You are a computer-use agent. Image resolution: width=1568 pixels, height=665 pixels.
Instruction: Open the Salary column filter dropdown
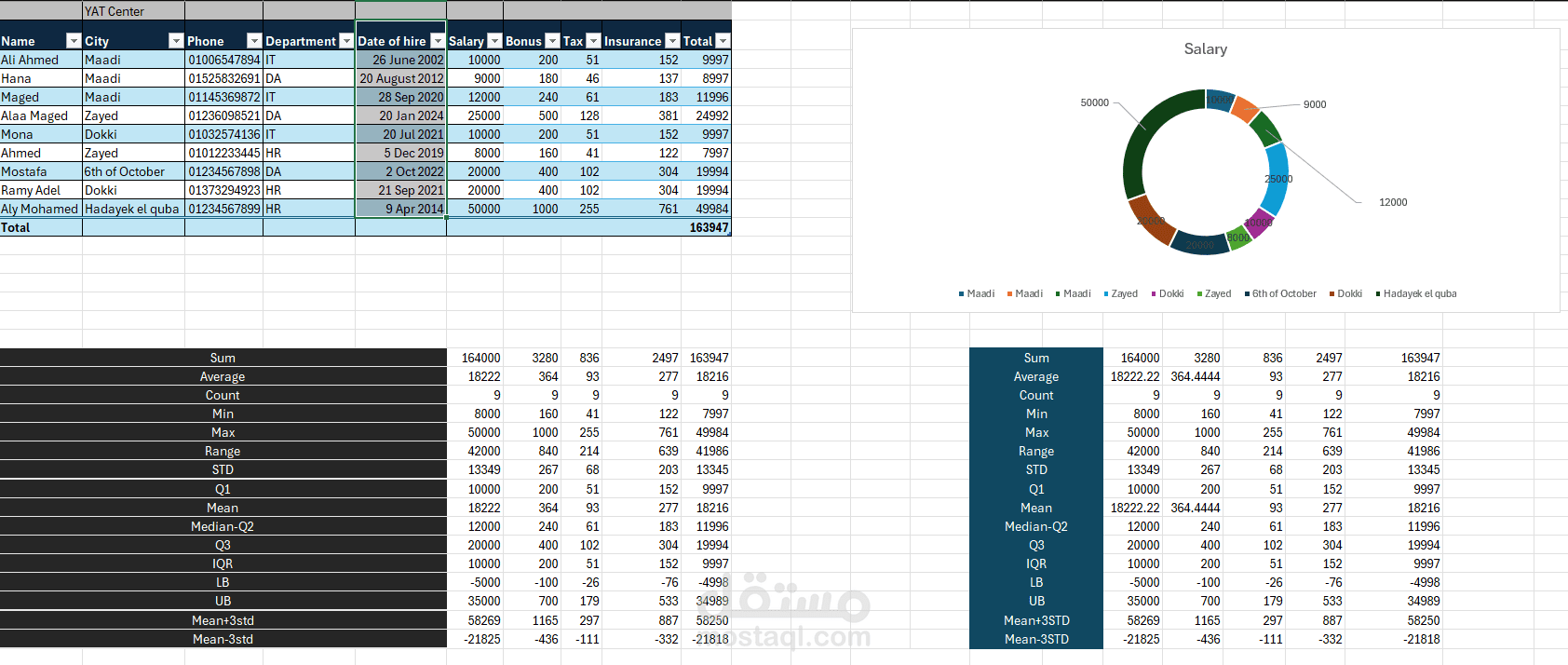tap(495, 41)
